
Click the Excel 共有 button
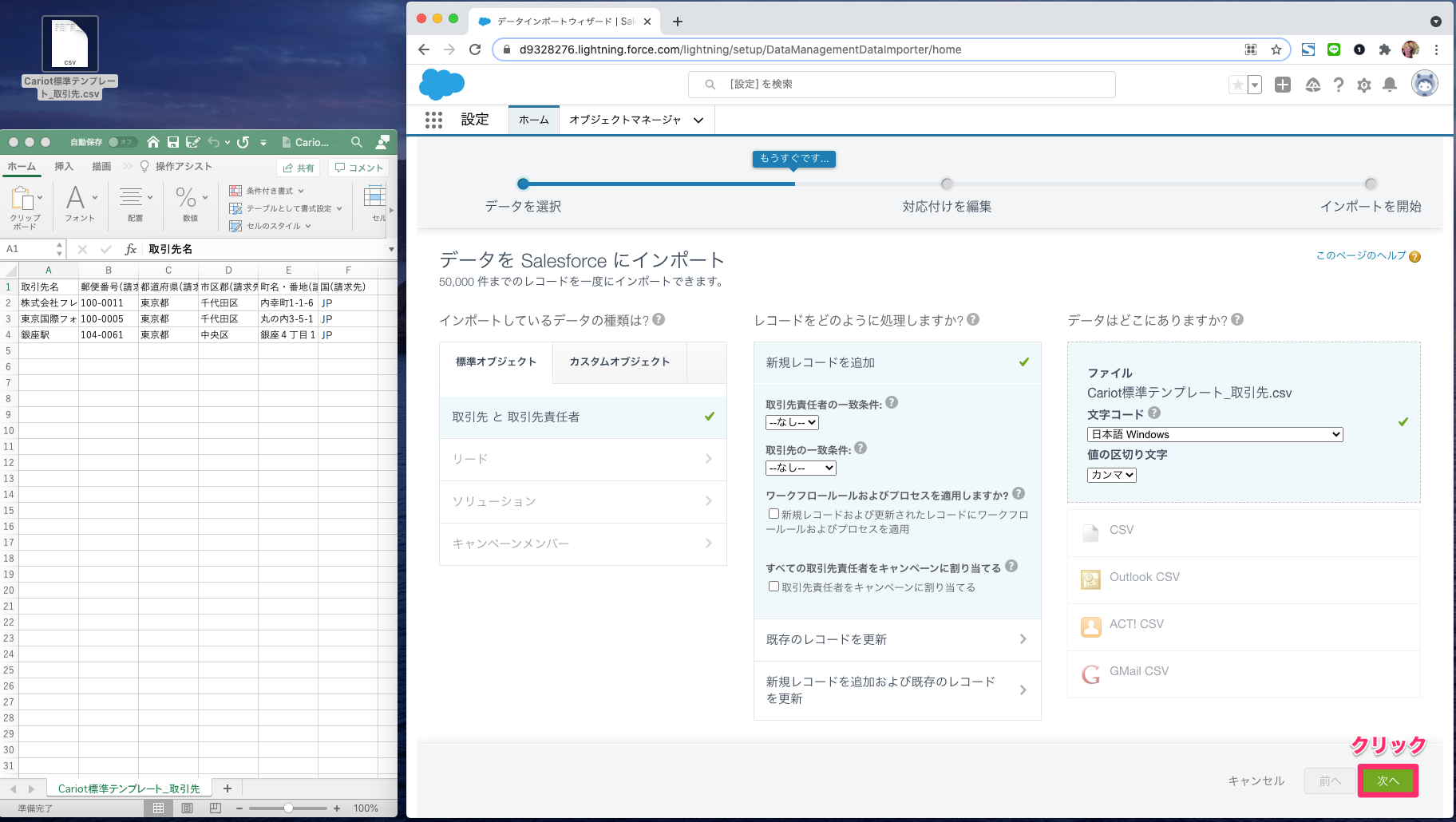(x=299, y=168)
